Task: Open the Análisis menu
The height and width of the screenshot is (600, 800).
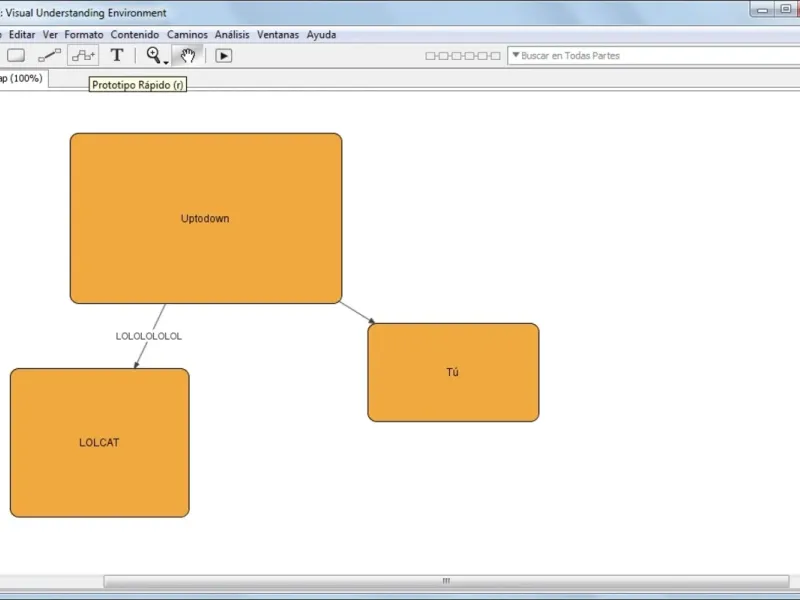Action: (232, 35)
